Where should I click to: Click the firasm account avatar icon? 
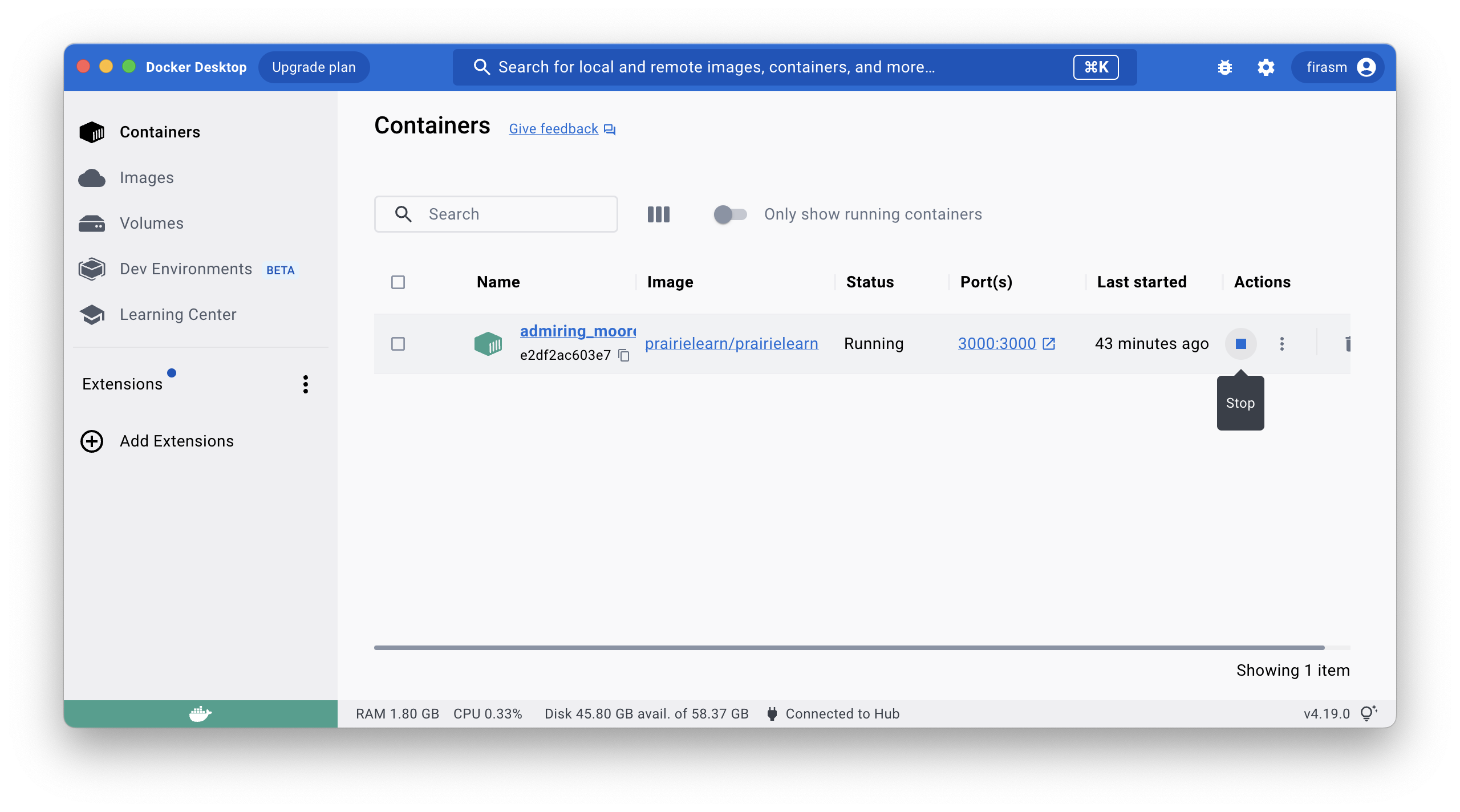click(1366, 67)
